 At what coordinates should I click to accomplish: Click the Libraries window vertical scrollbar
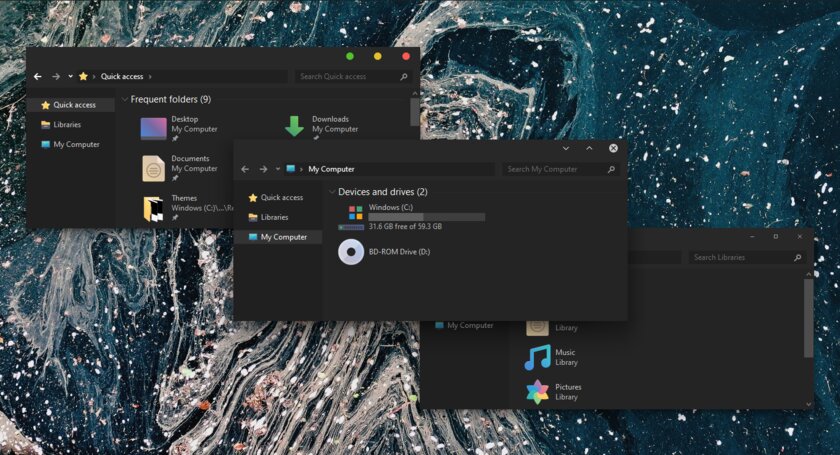click(x=808, y=318)
